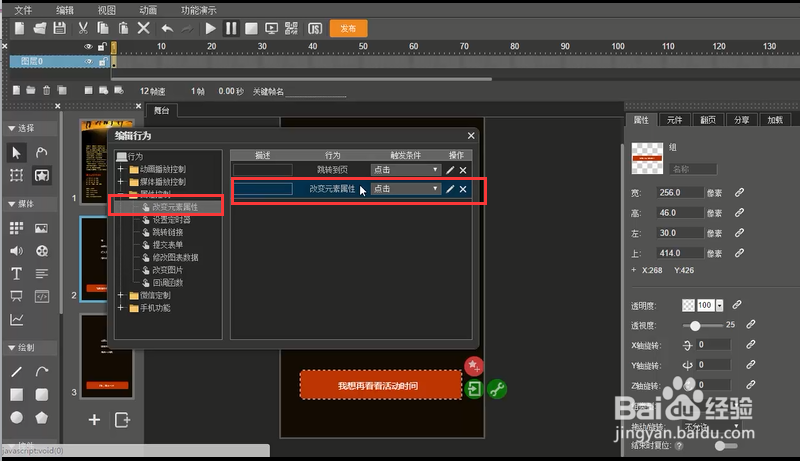Image resolution: width=800 pixels, height=461 pixels.
Task: Open the 编辑 menu
Action: [65, 10]
